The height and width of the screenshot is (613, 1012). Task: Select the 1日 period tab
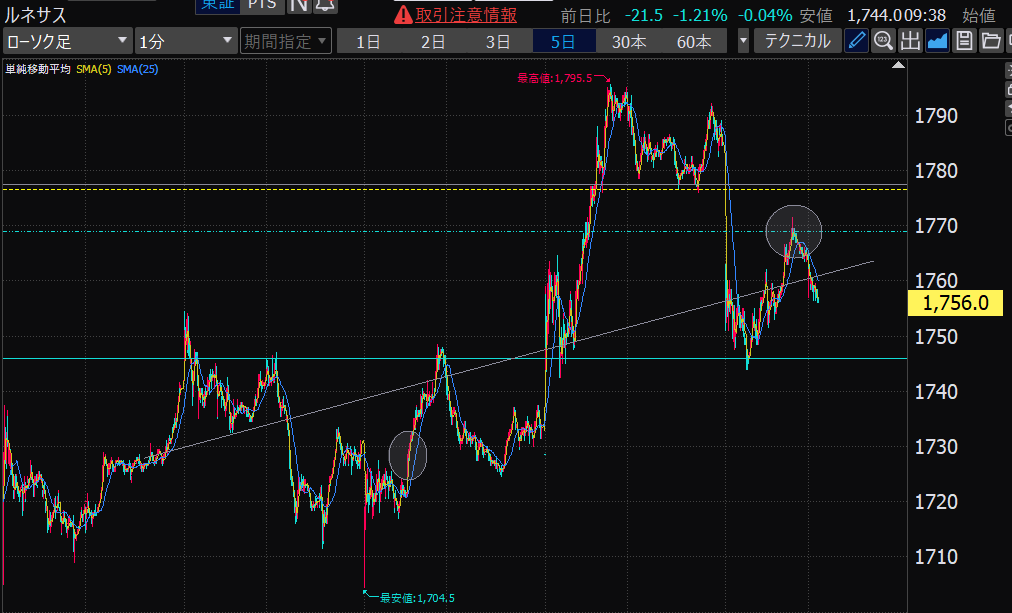(x=368, y=41)
